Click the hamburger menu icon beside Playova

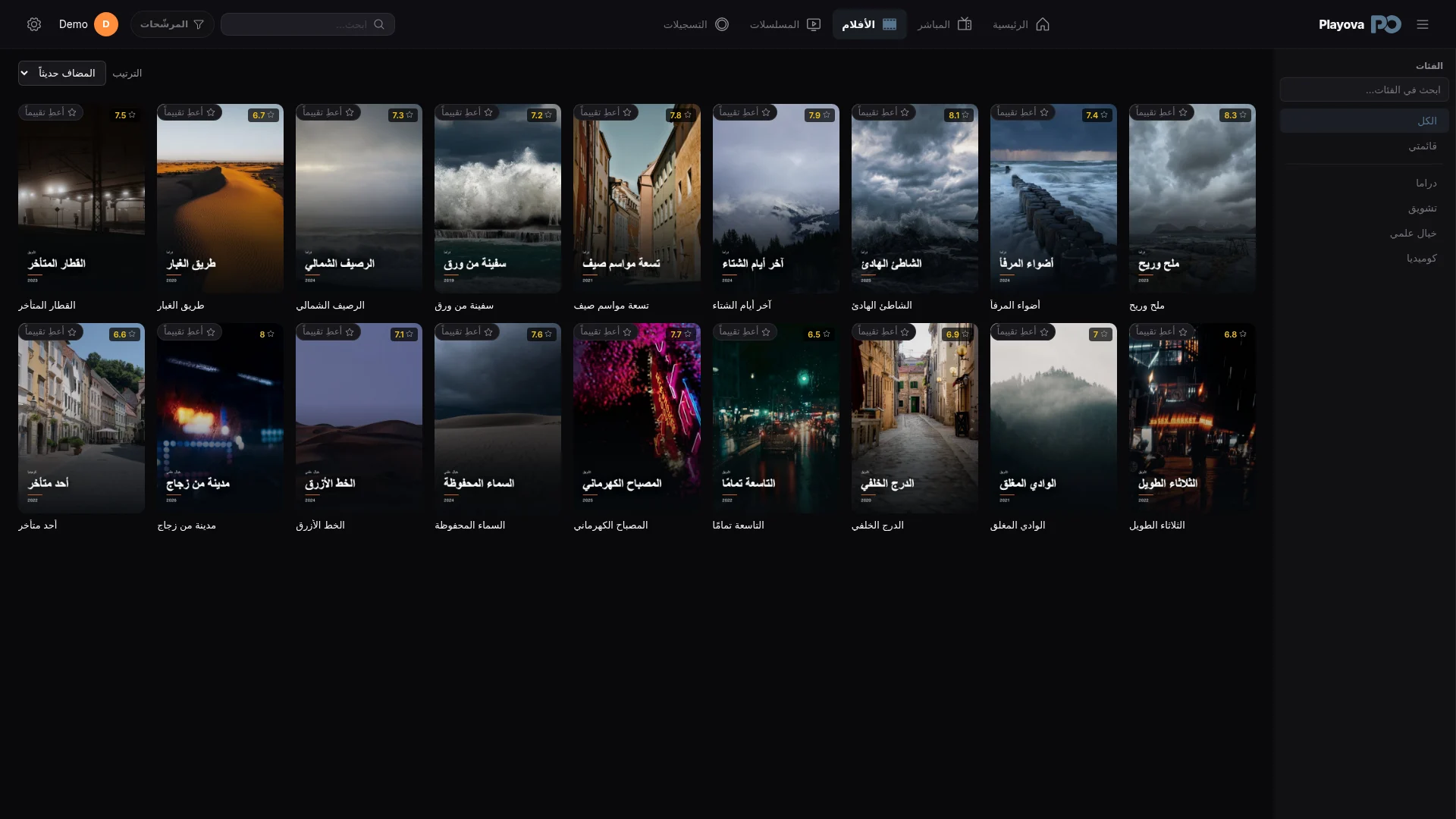click(1423, 24)
